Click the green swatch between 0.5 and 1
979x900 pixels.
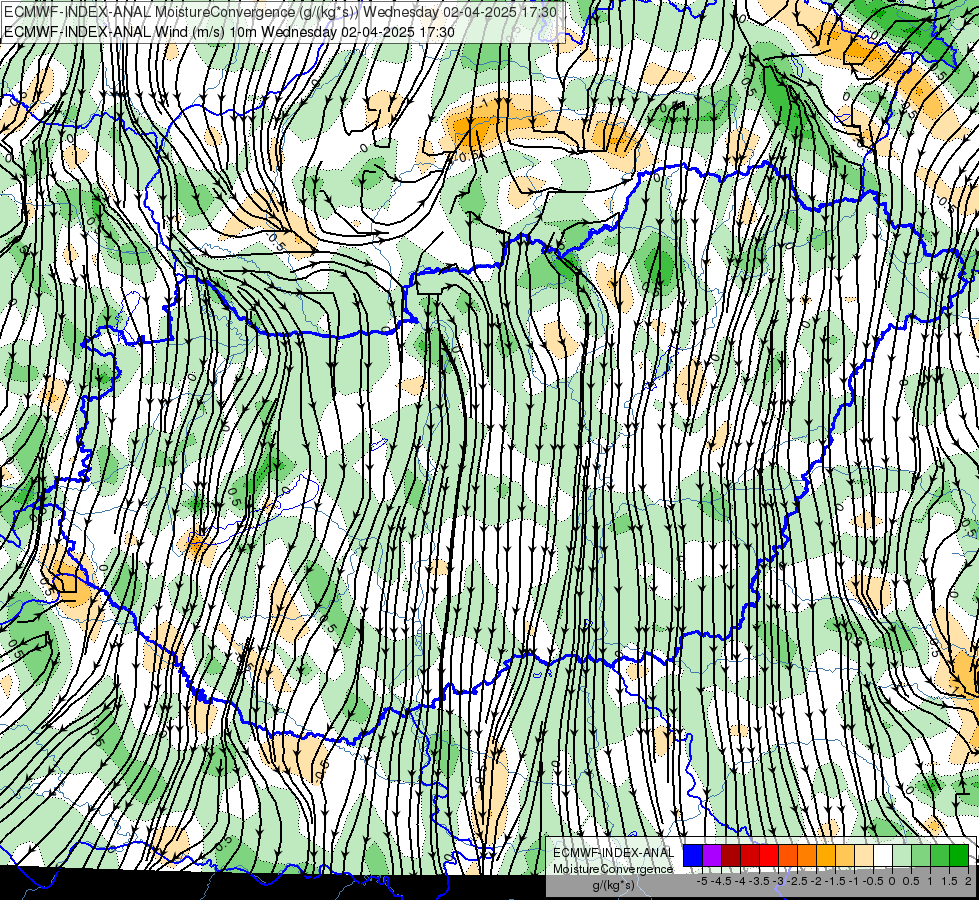tap(921, 856)
